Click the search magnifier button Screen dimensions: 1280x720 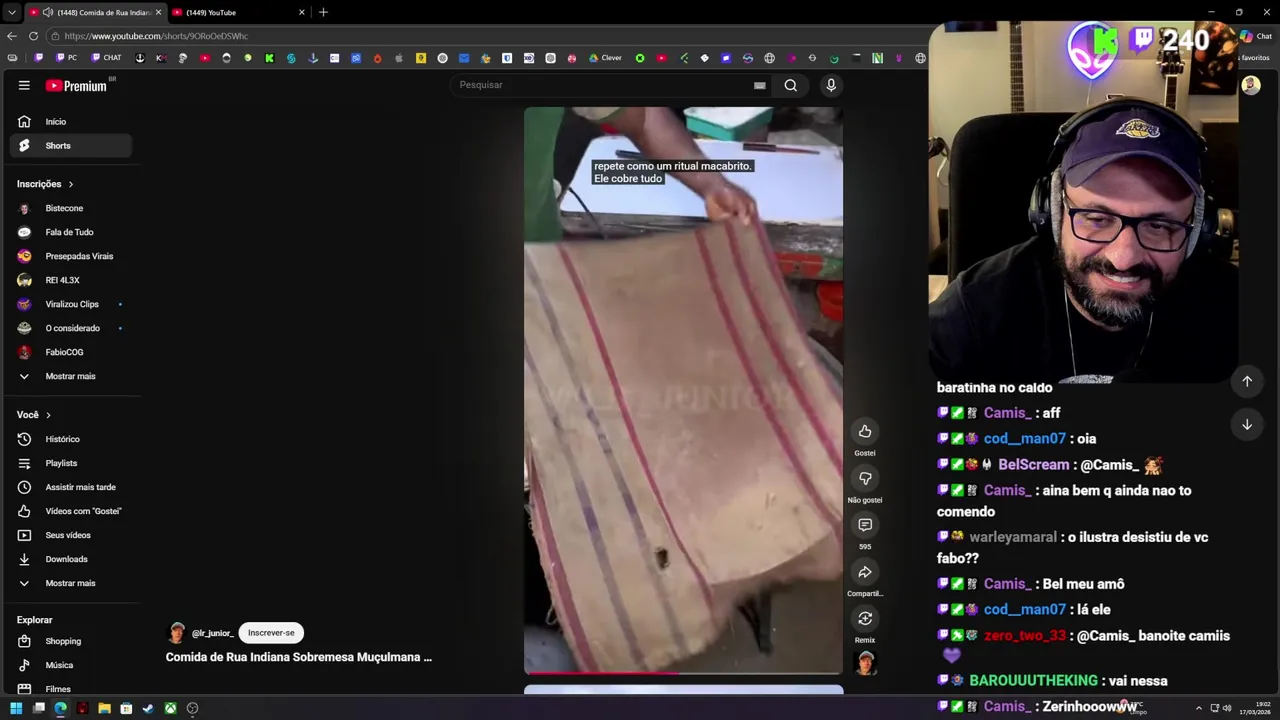coord(791,85)
